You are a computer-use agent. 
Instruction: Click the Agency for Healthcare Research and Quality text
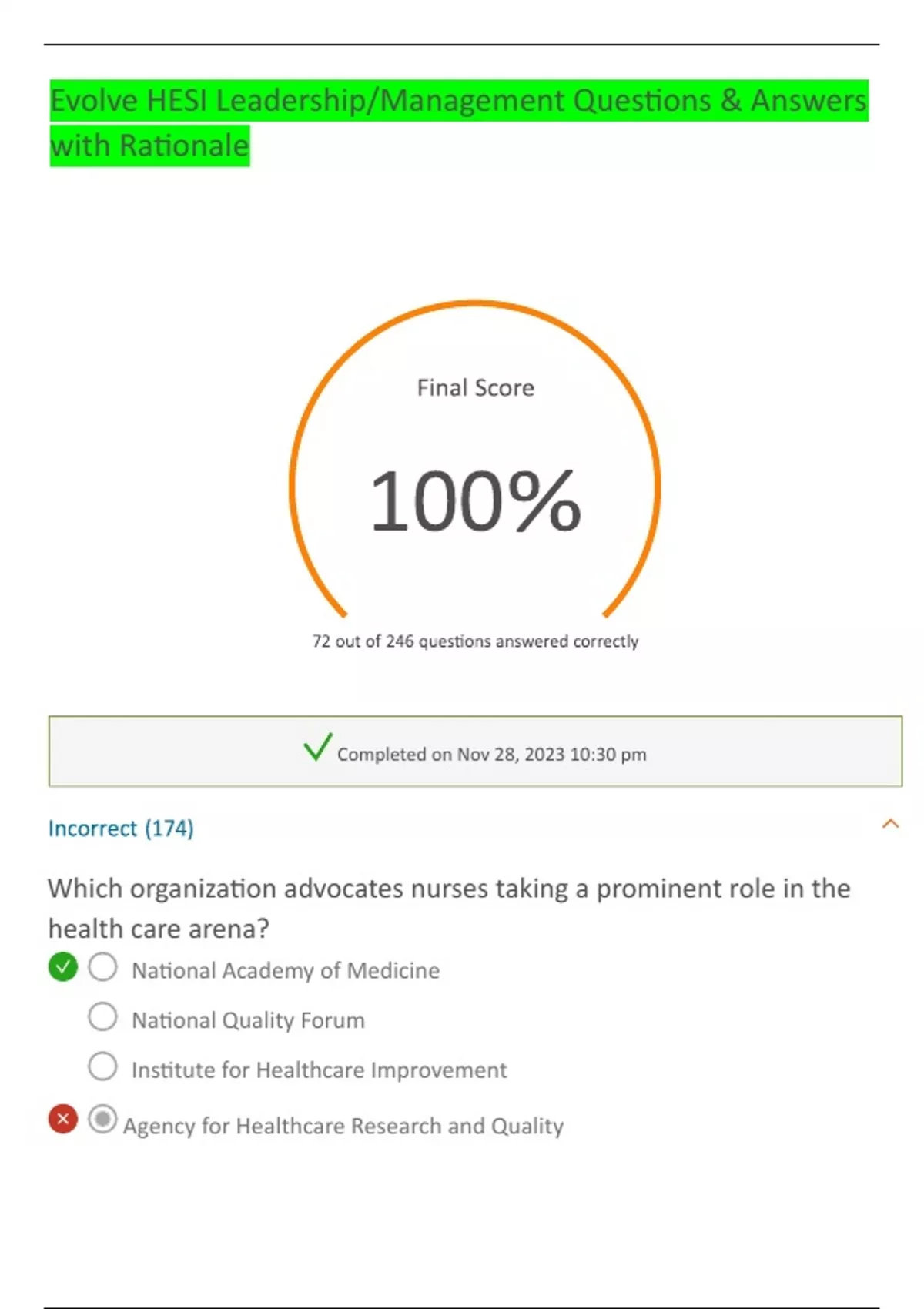343,1126
